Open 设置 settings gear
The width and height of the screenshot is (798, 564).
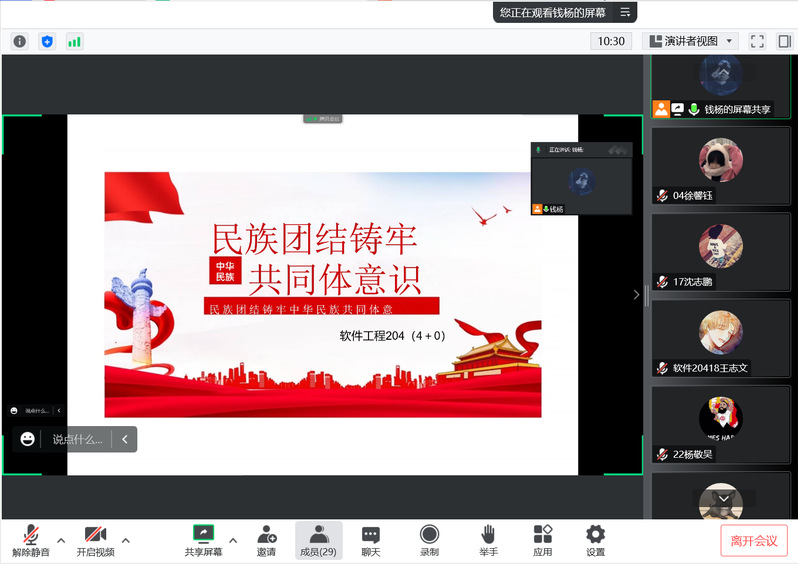point(595,540)
